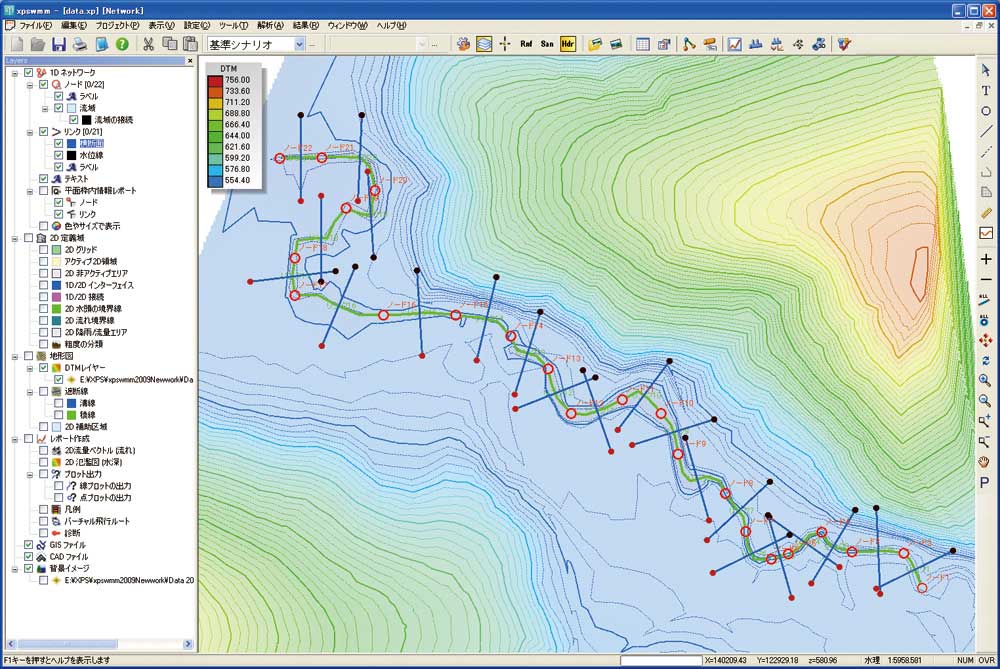Enable the 色やサイズで表示 checkbox
1000x669 pixels.
coord(43,226)
